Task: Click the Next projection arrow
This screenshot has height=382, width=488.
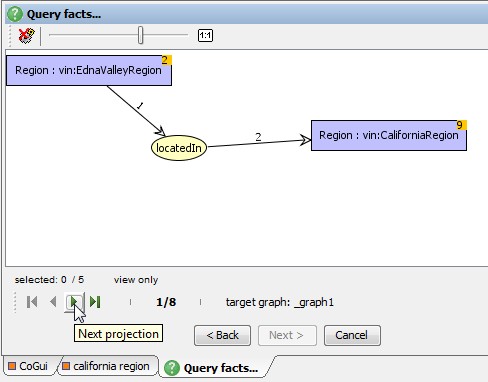Action: click(74, 302)
